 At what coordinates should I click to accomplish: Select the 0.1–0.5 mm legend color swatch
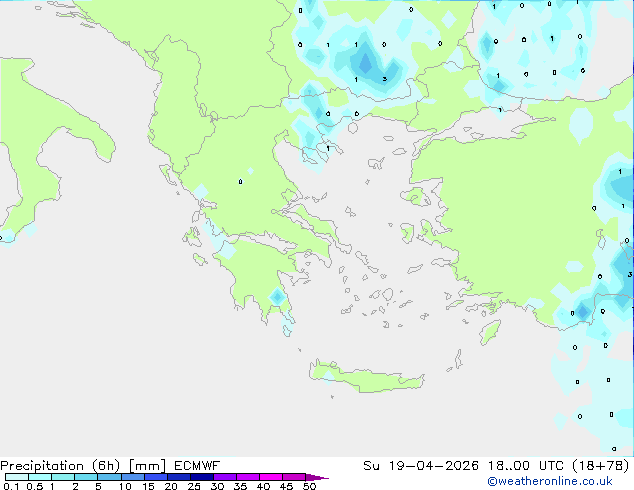point(17,477)
